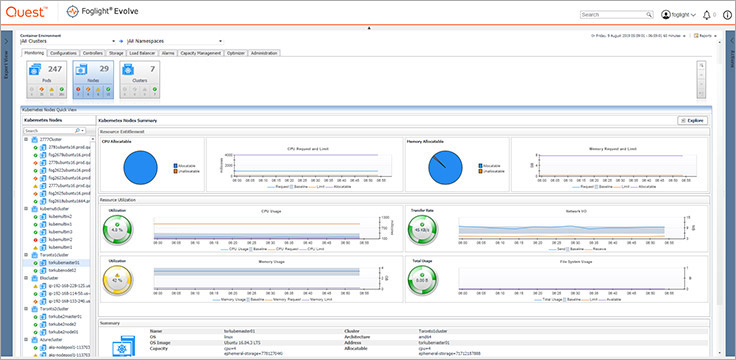The image size is (736, 360).
Task: Select torkube2master01 in the tree
Action: click(x=65, y=316)
